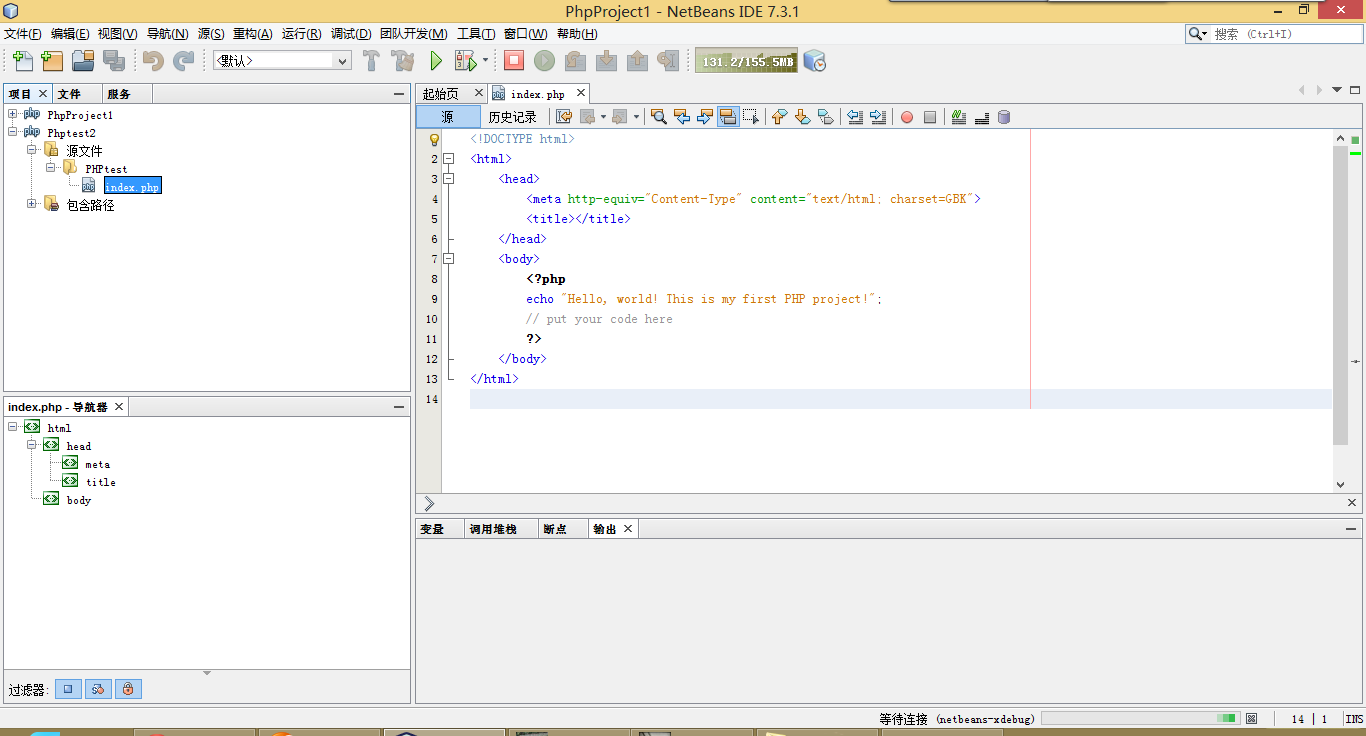The height and width of the screenshot is (736, 1366).
Task: Open the Debug Project dropdown arrow
Action: (486, 61)
